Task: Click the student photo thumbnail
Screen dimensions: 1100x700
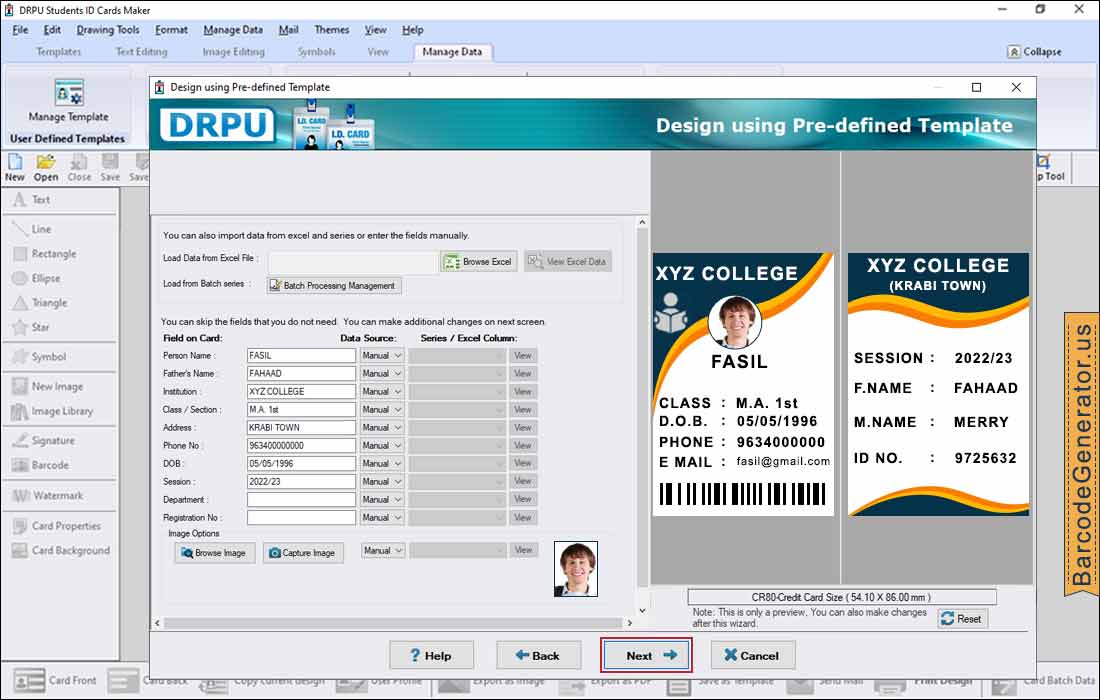Action: click(576, 569)
